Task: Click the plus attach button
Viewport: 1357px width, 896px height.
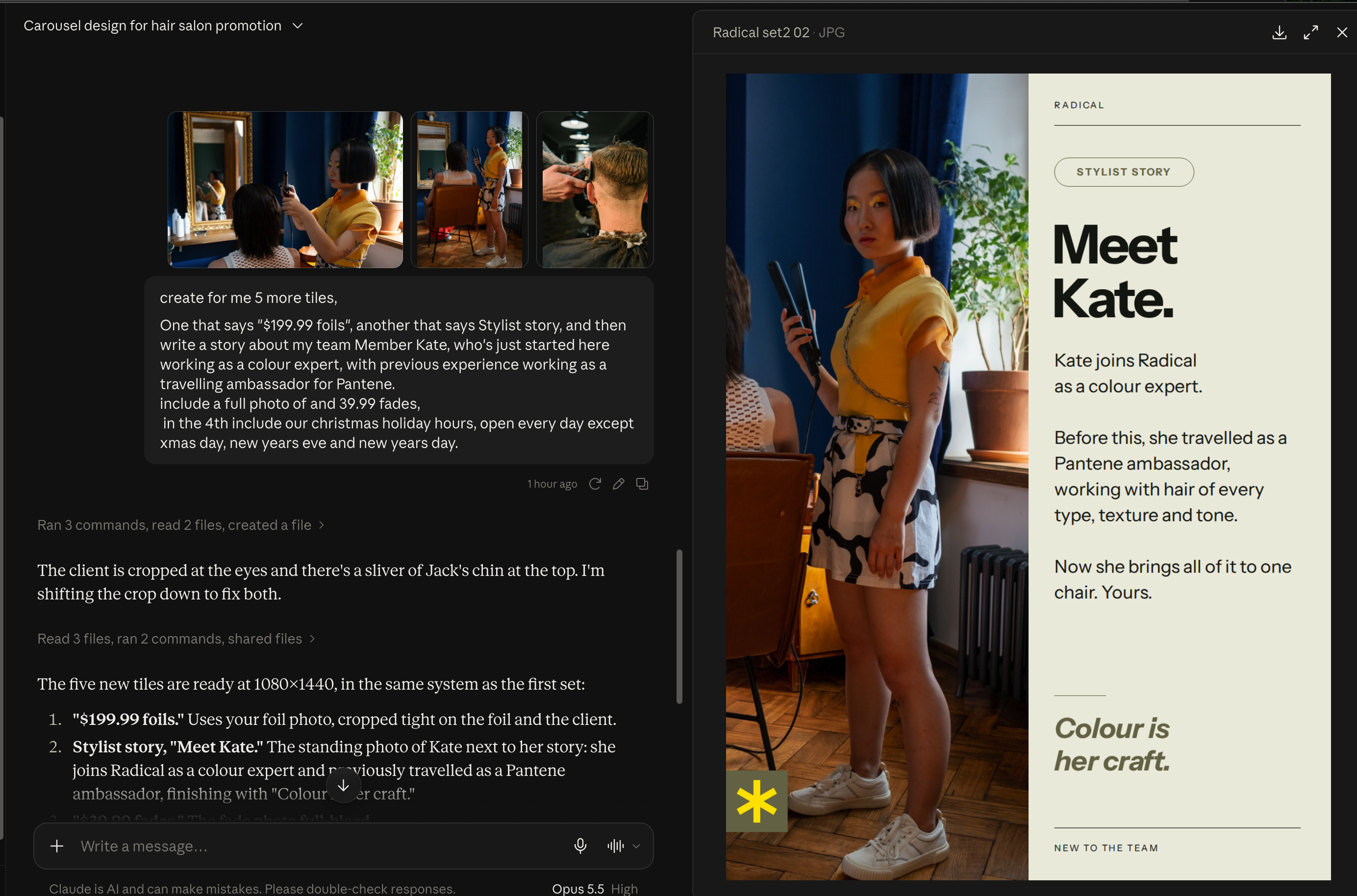Action: [x=56, y=846]
